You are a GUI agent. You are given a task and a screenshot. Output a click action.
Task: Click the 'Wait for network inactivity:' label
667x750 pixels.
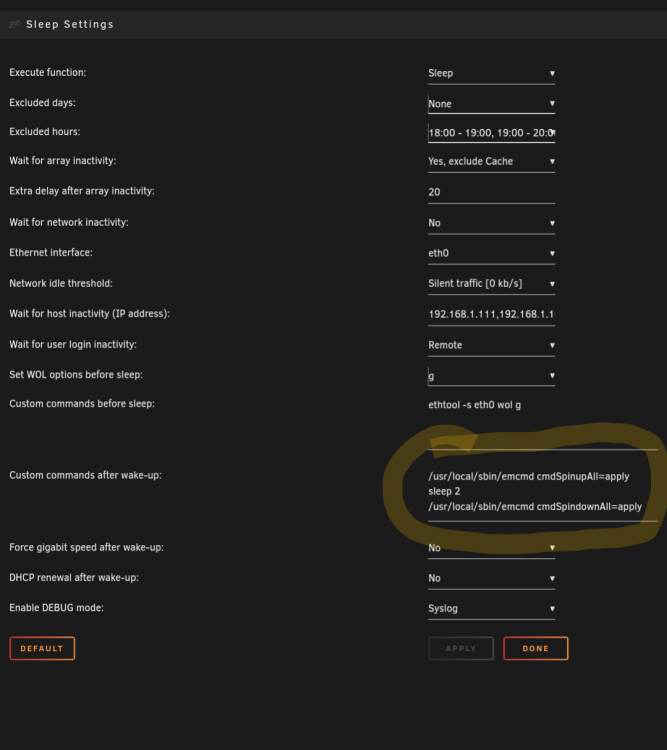point(69,222)
